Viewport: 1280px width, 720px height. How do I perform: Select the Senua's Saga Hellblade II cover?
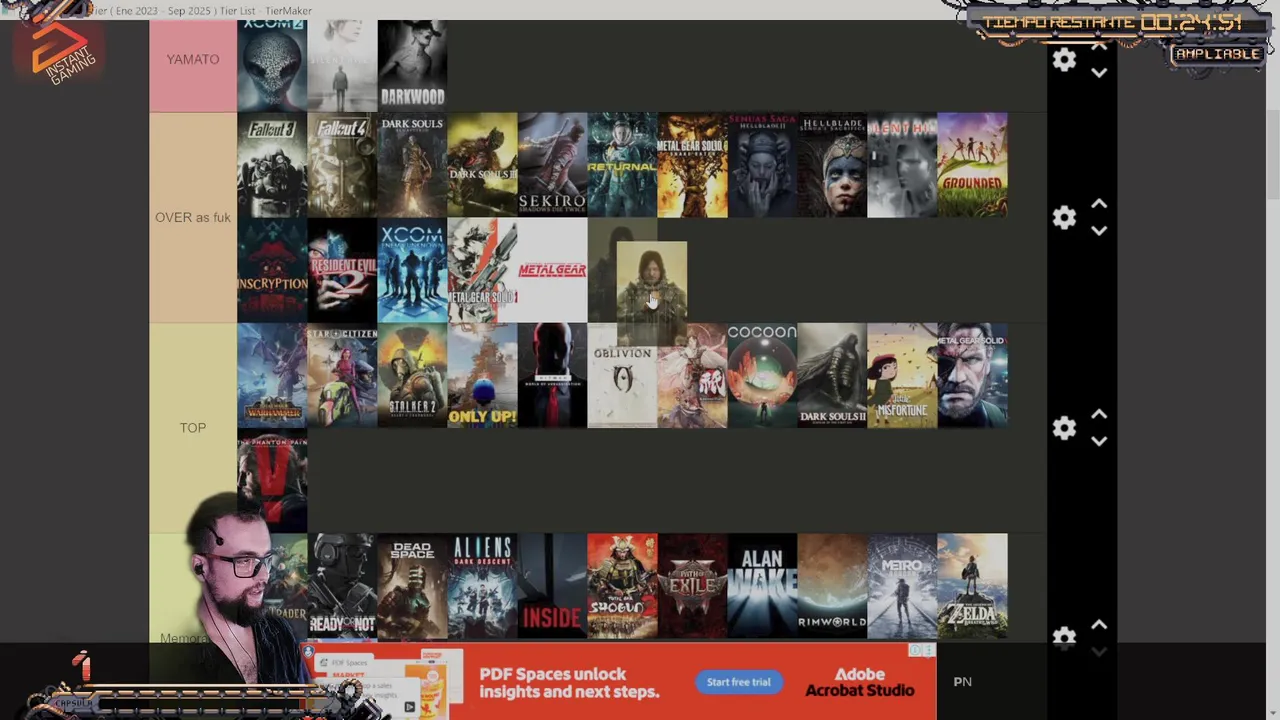762,165
